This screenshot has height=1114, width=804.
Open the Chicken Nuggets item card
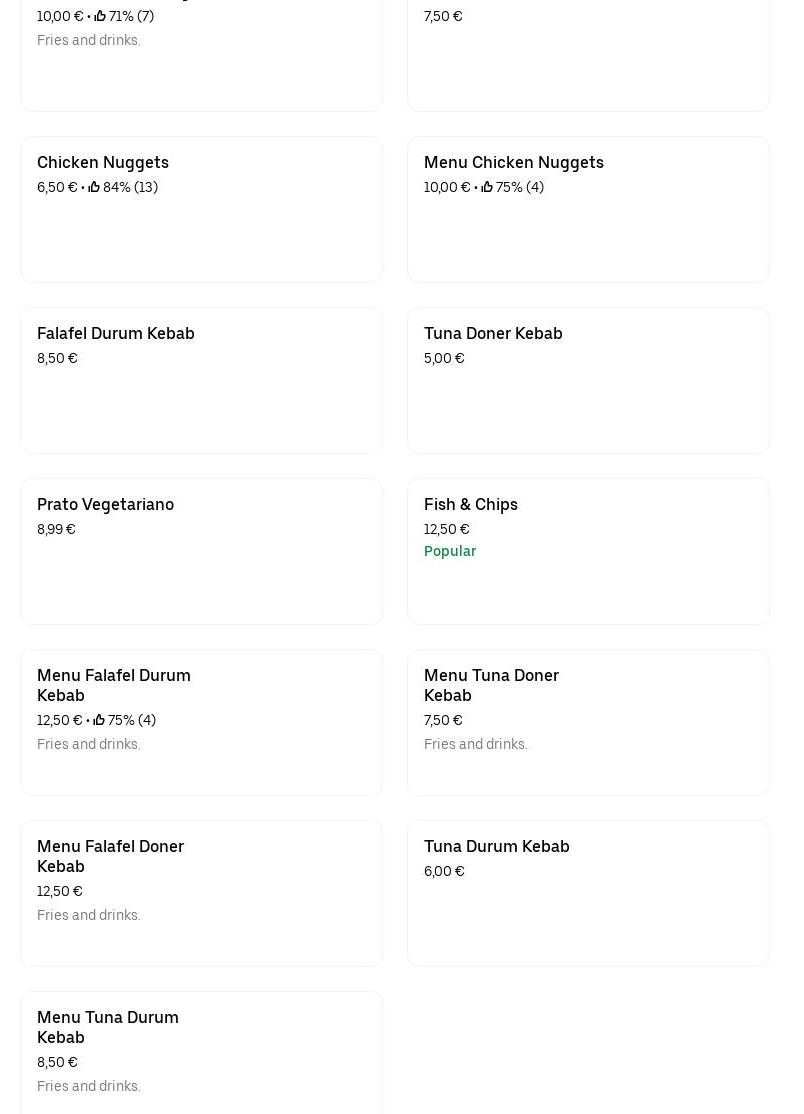[x=201, y=209]
